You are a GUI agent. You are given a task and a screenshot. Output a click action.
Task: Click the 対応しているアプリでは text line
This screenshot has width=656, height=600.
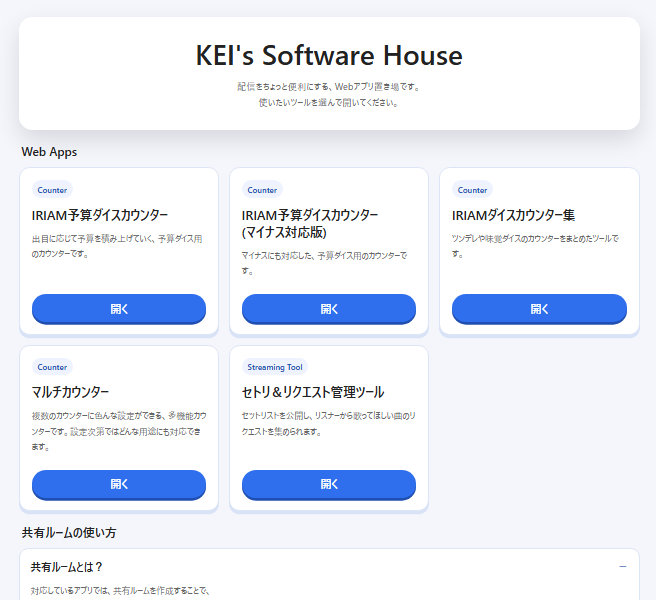(120, 591)
